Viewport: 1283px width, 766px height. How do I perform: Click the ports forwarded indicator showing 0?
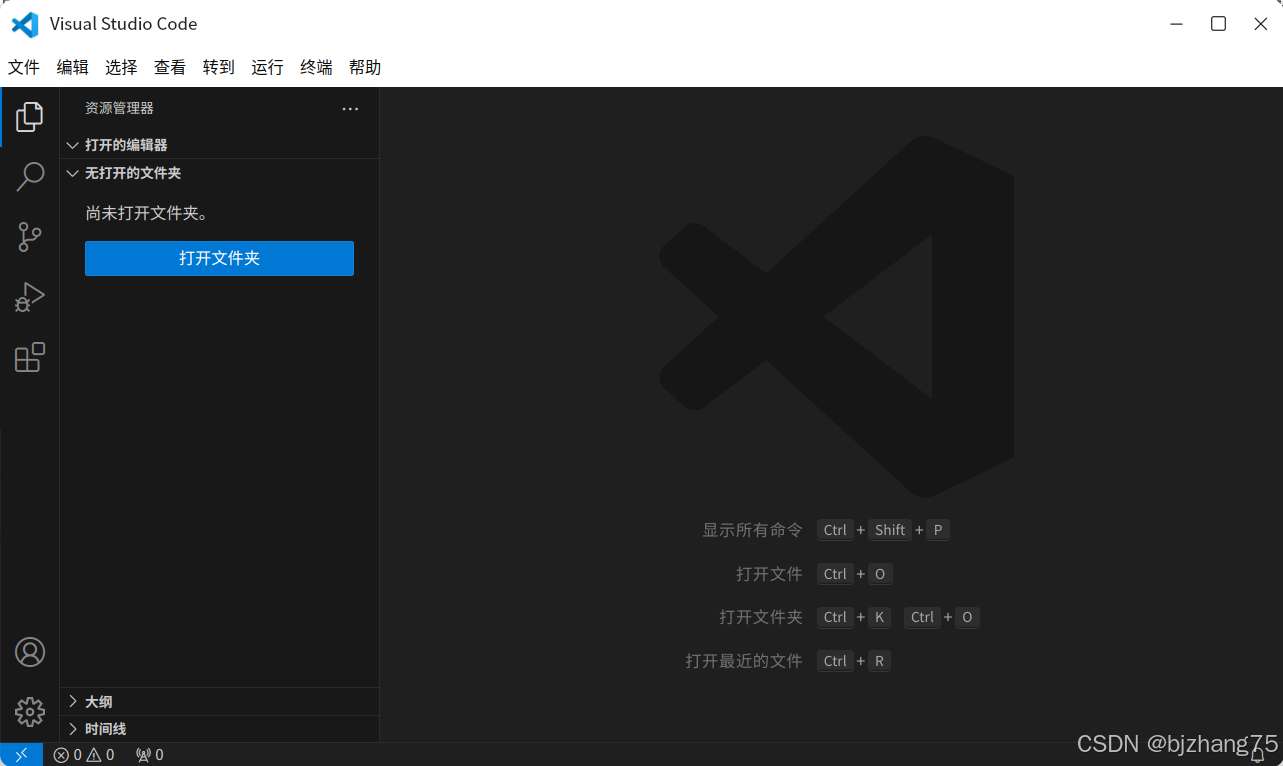click(x=149, y=755)
